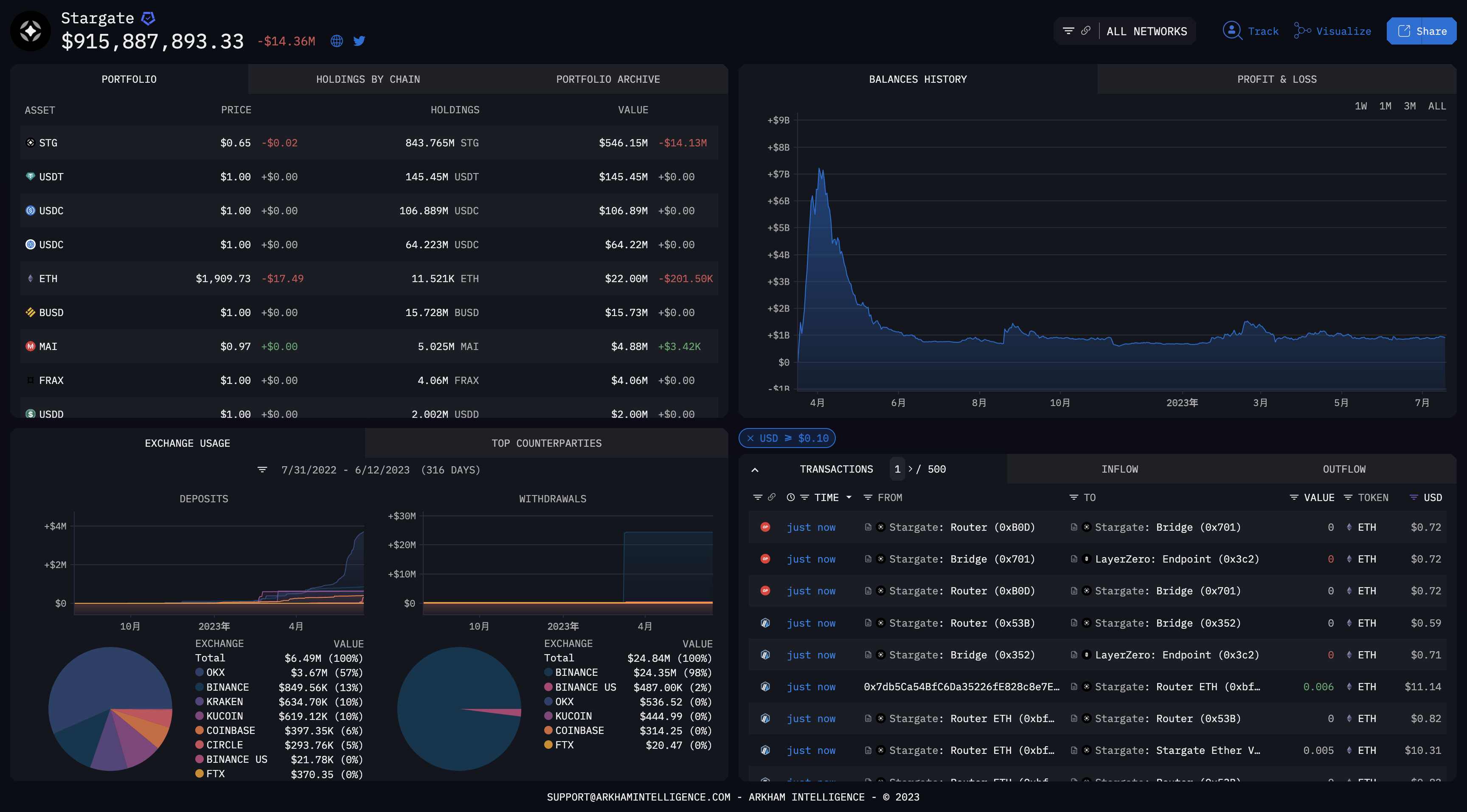Viewport: 1467px width, 812px height.
Task: Click the website globe icon
Action: click(x=337, y=41)
